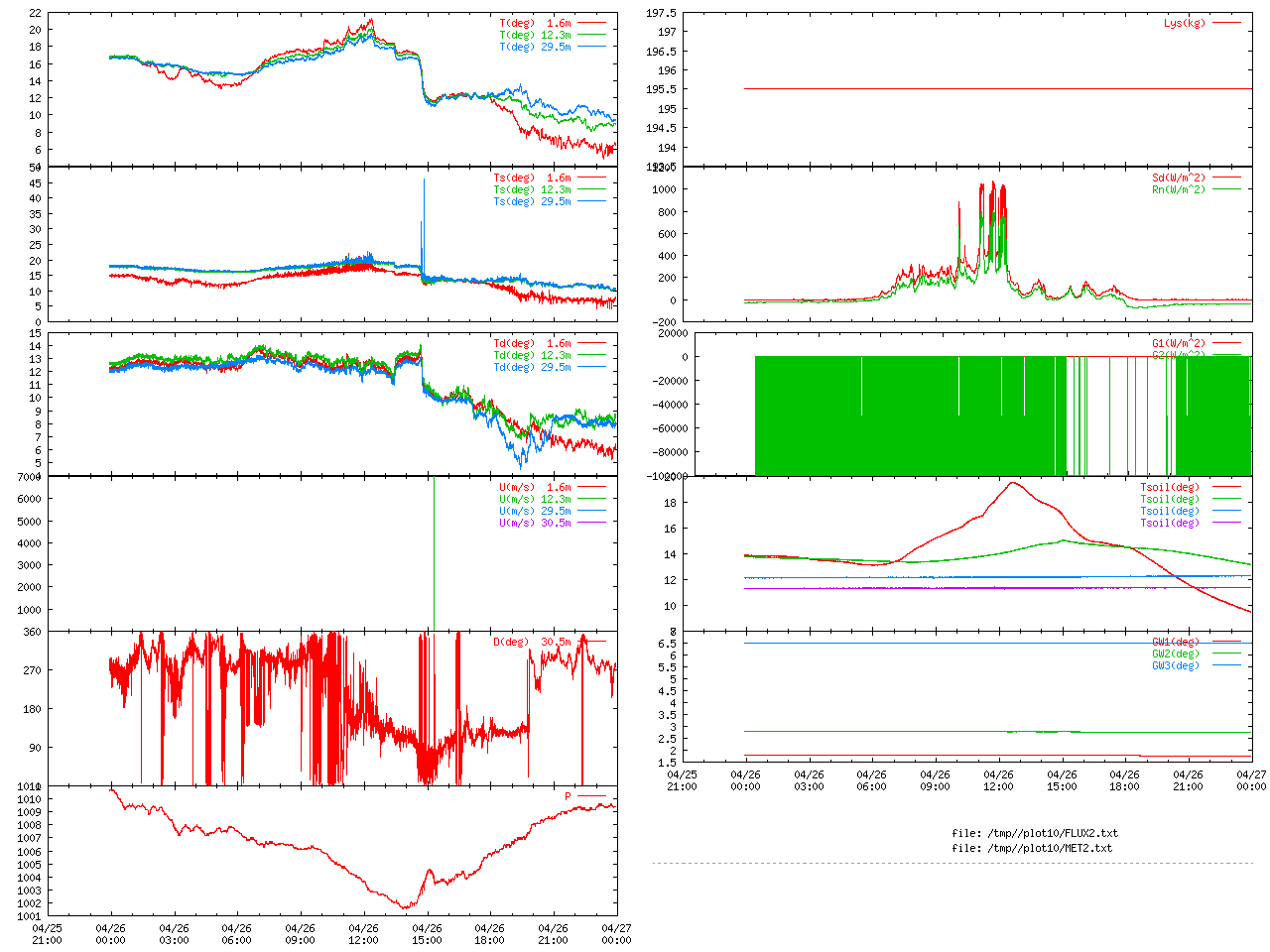The height and width of the screenshot is (952, 1270).
Task: Click the P pressure legend label
Action: tap(569, 796)
